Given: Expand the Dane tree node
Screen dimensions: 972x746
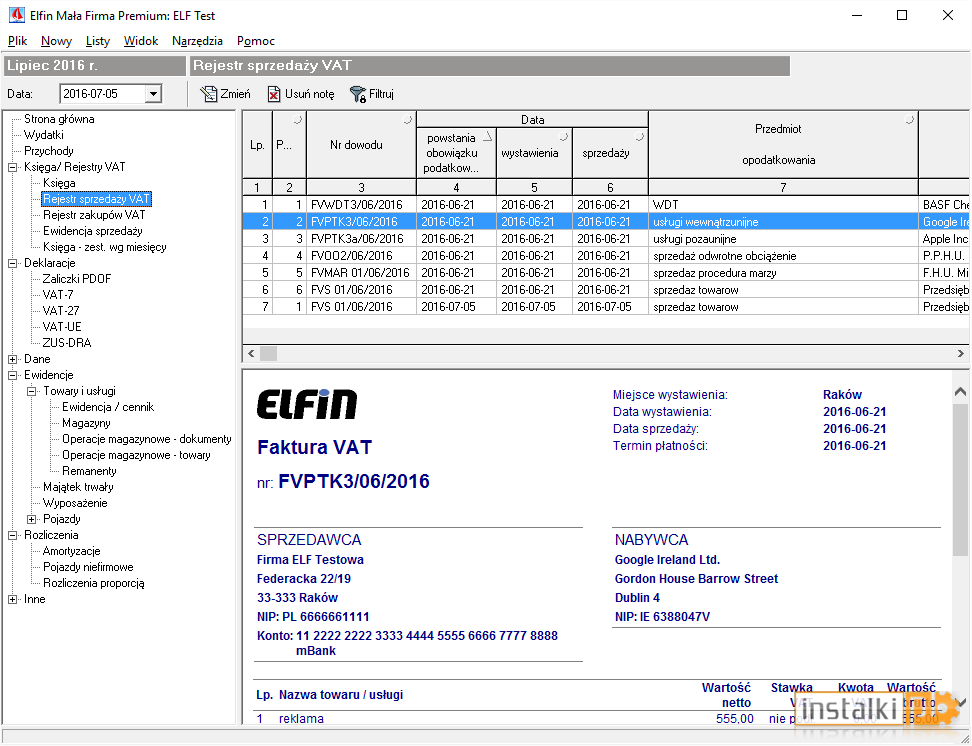Looking at the screenshot, I should point(12,360).
